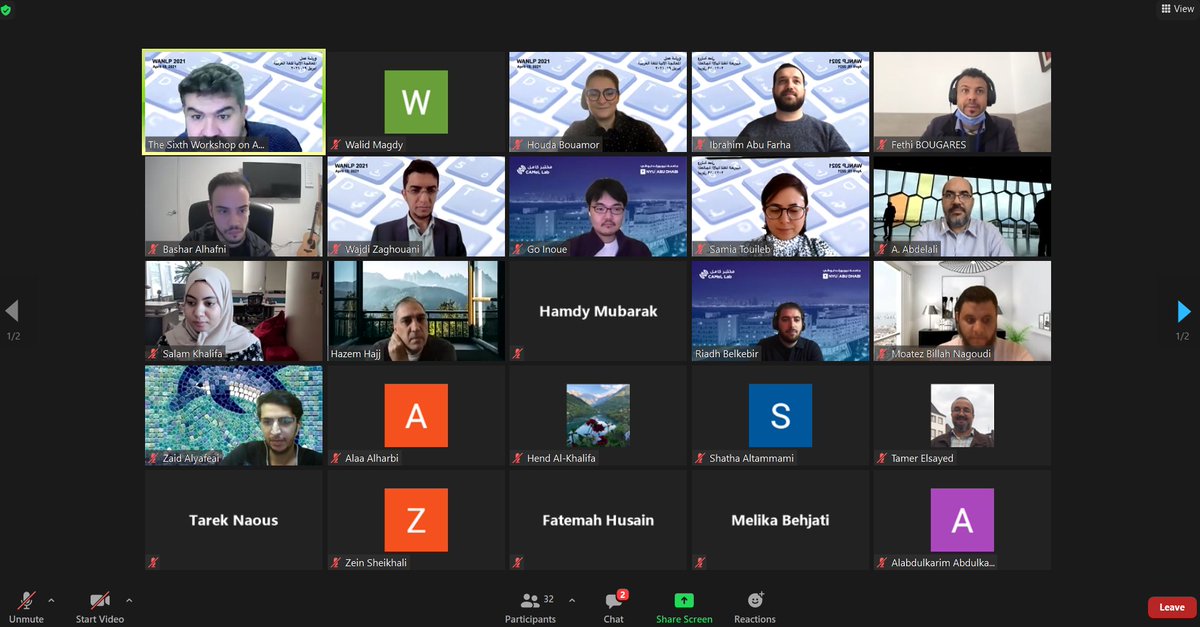Image resolution: width=1200 pixels, height=627 pixels.
Task: Click the green Share Screen icon
Action: click(684, 600)
